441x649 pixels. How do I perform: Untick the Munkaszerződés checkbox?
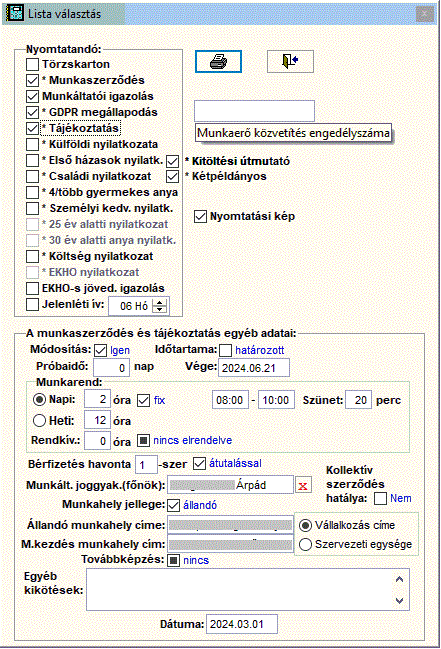click(32, 80)
